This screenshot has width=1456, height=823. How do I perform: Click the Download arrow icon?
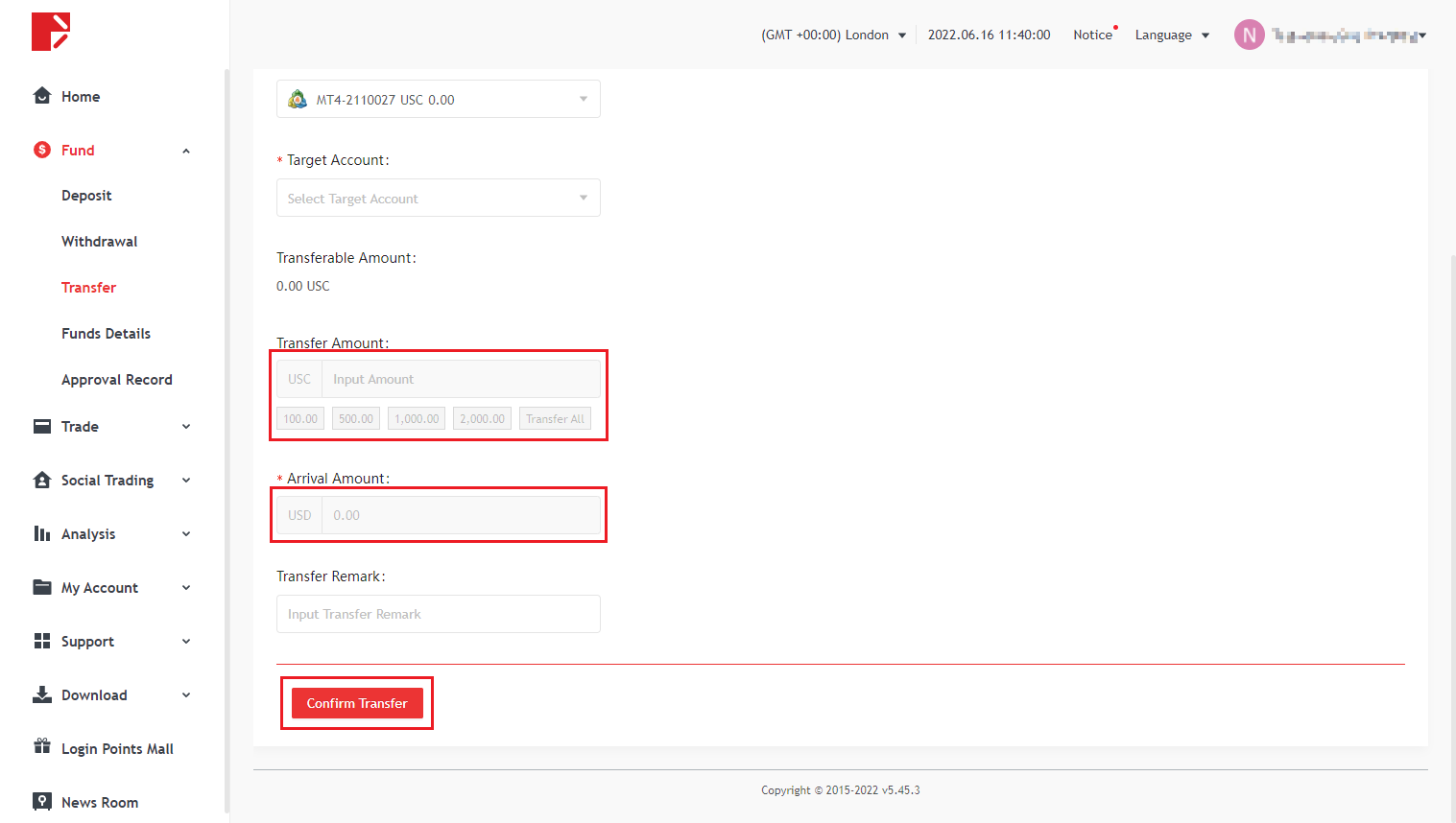click(42, 695)
